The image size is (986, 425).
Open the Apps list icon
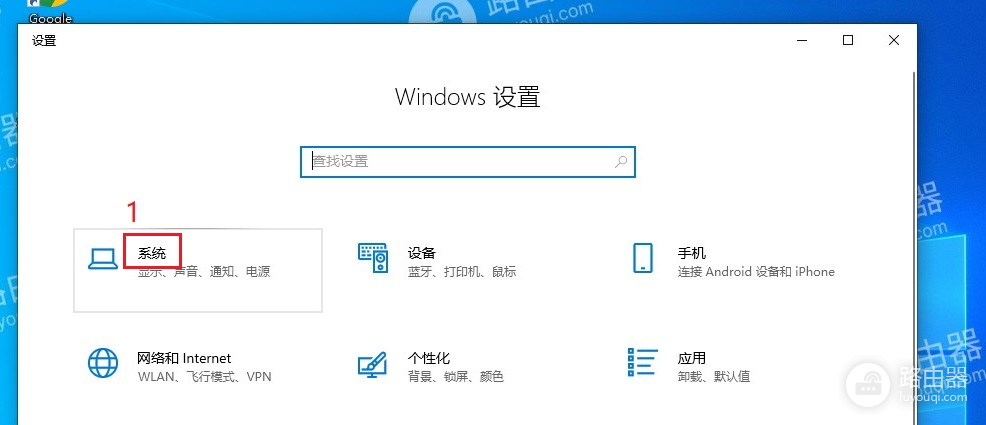click(x=642, y=362)
